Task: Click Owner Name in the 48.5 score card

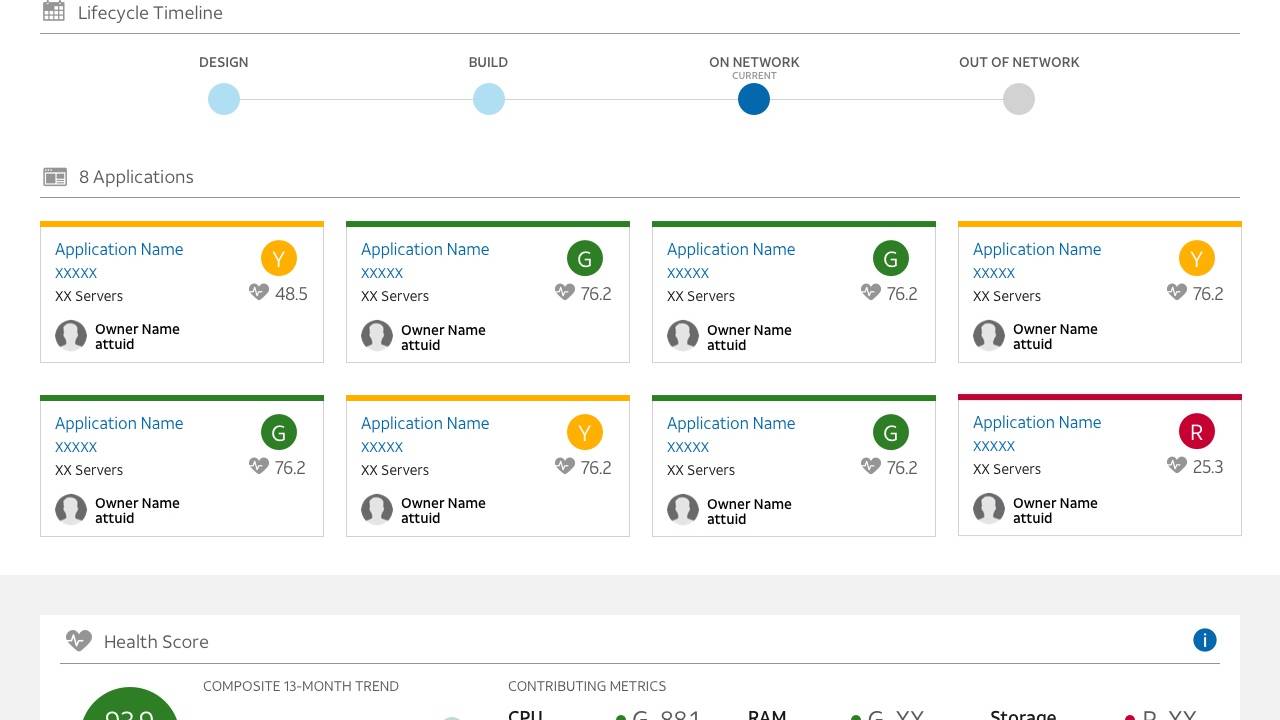Action: 137,329
